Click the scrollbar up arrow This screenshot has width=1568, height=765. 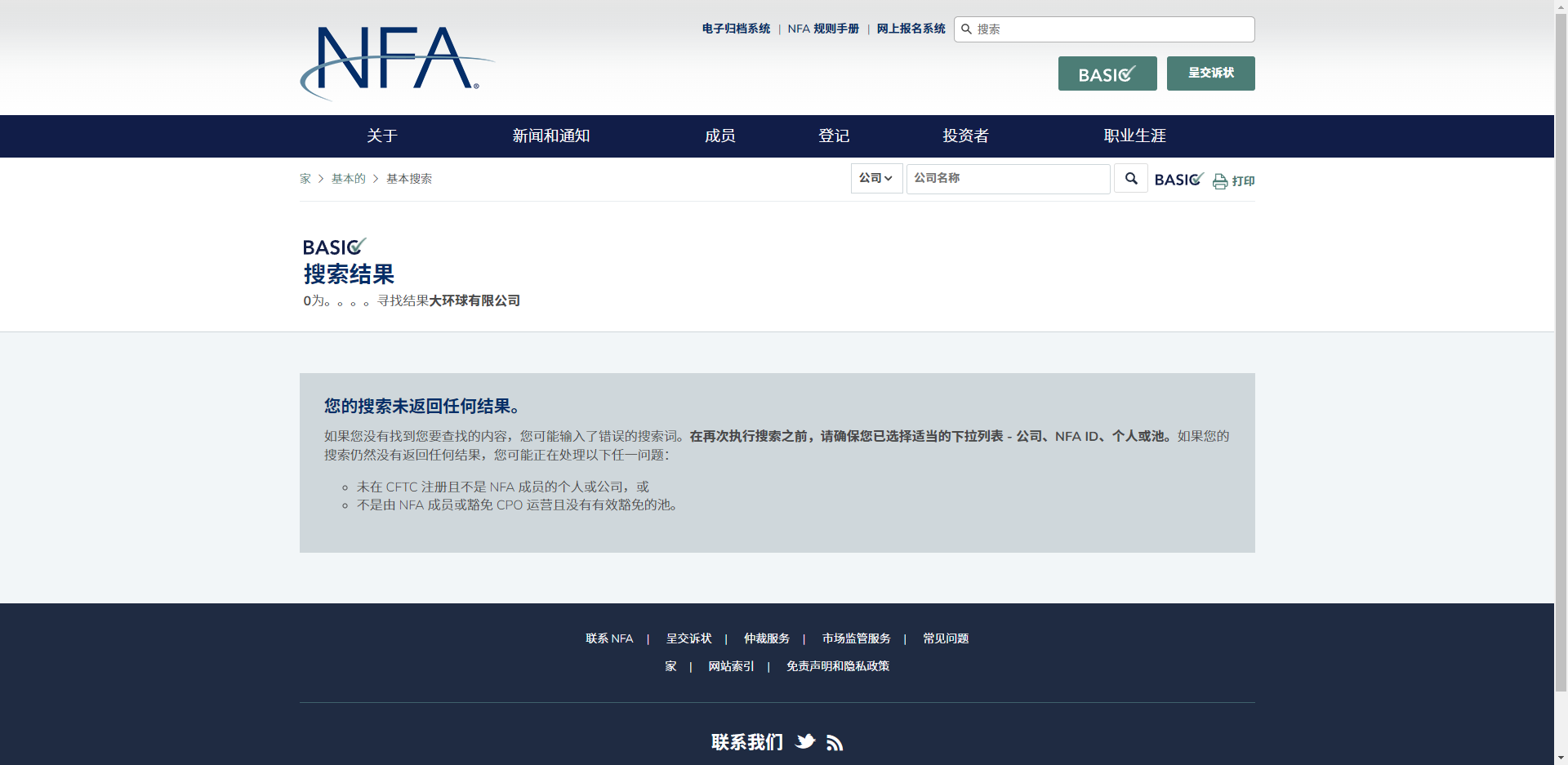(x=1561, y=7)
